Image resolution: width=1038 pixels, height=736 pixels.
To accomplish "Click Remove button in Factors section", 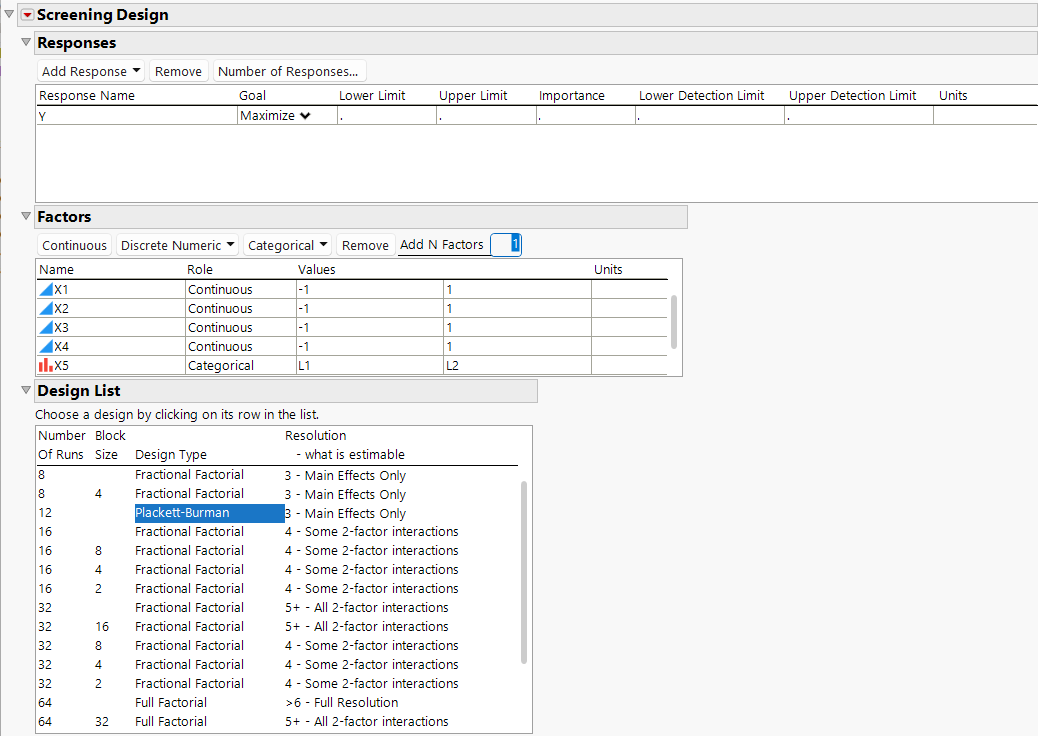I will click(x=365, y=246).
